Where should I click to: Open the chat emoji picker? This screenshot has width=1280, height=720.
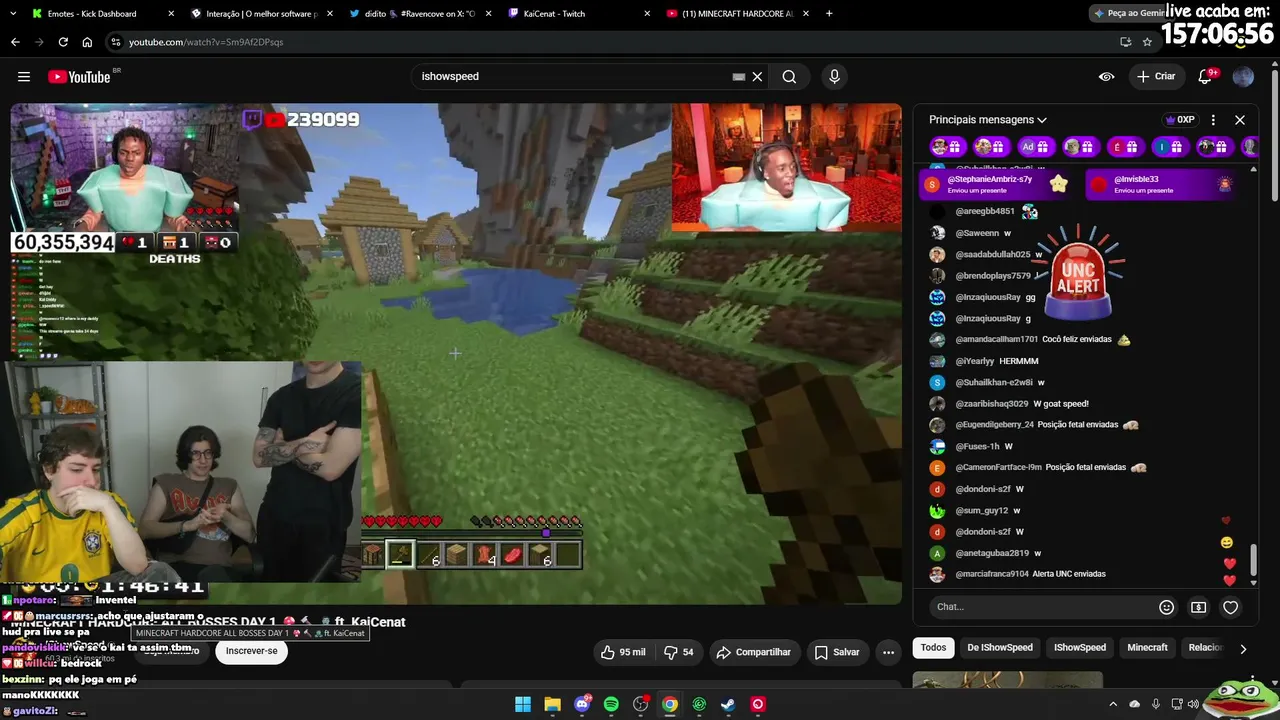[1166, 607]
